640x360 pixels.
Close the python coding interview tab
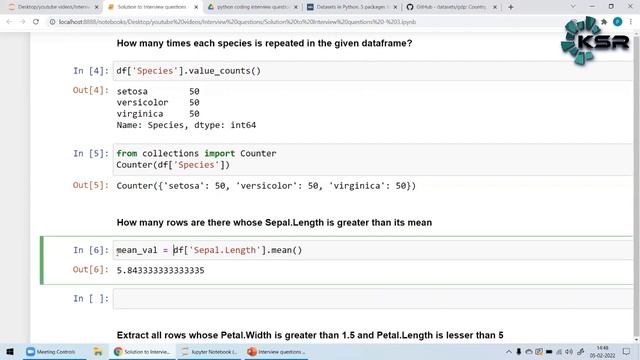coord(296,7)
